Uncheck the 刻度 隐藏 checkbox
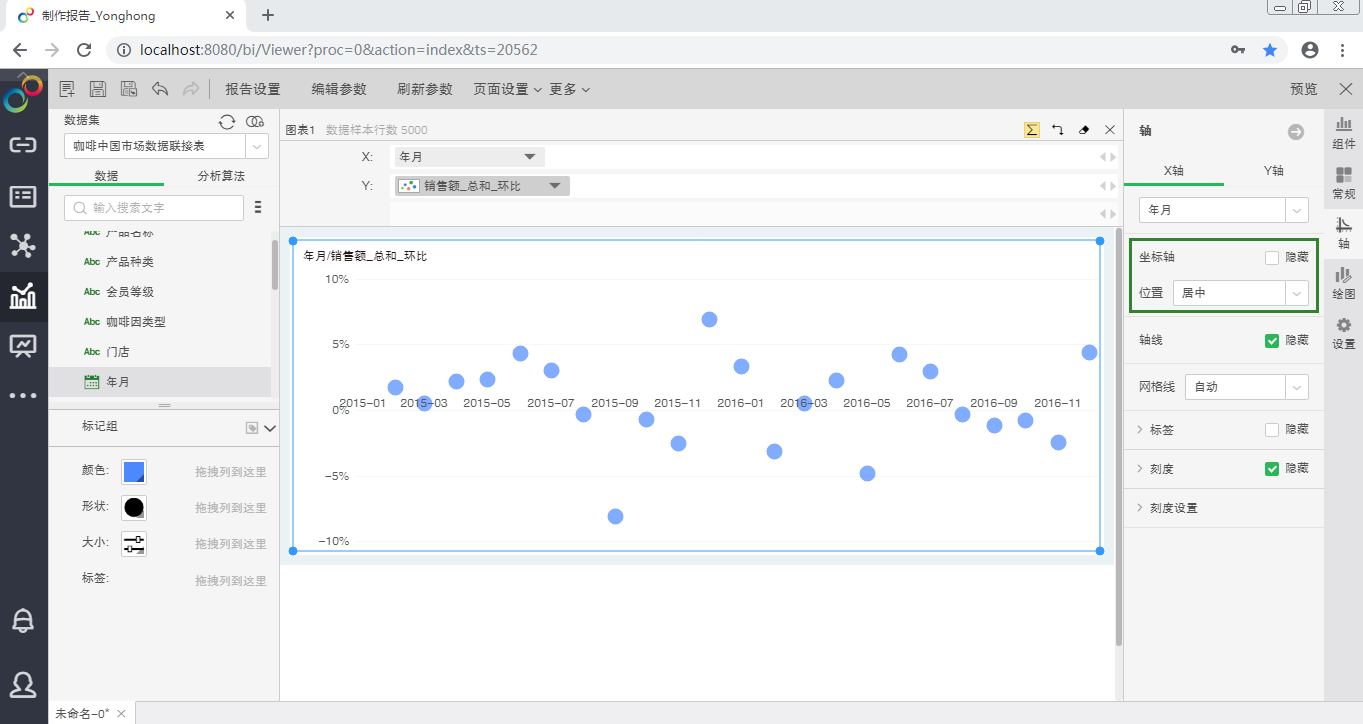1363x724 pixels. point(1272,469)
